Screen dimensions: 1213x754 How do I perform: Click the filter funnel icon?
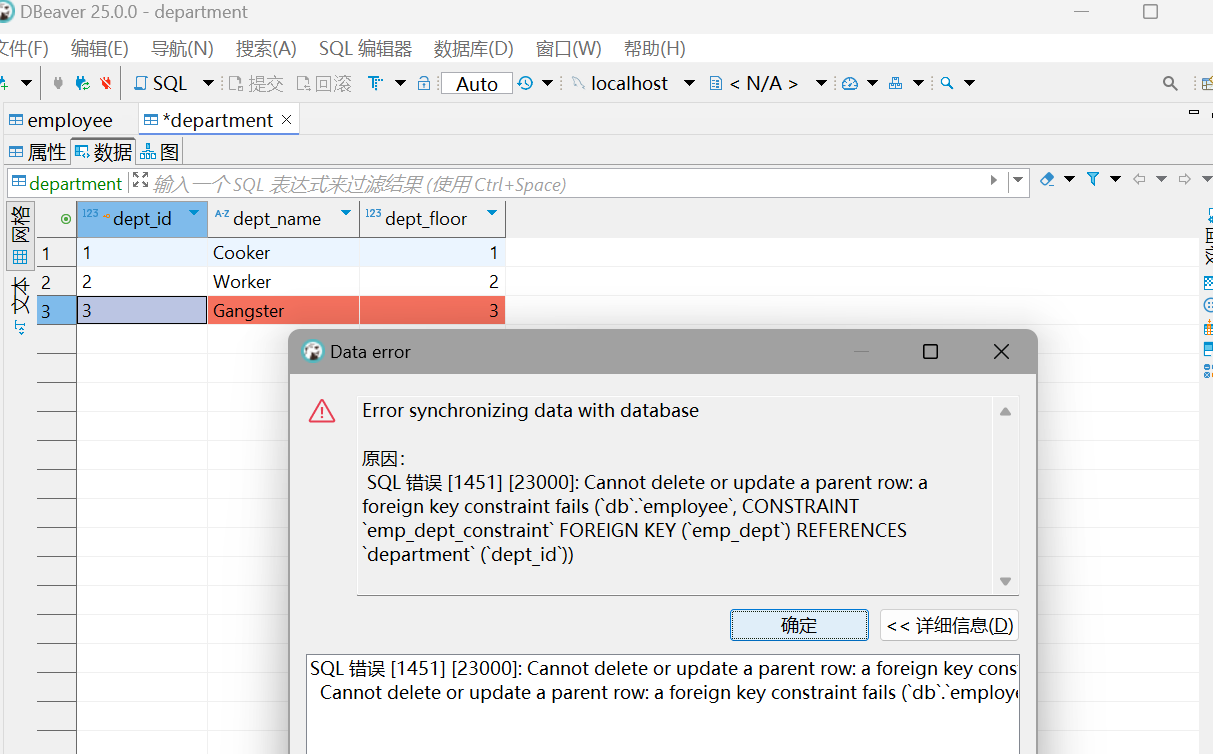point(1093,179)
